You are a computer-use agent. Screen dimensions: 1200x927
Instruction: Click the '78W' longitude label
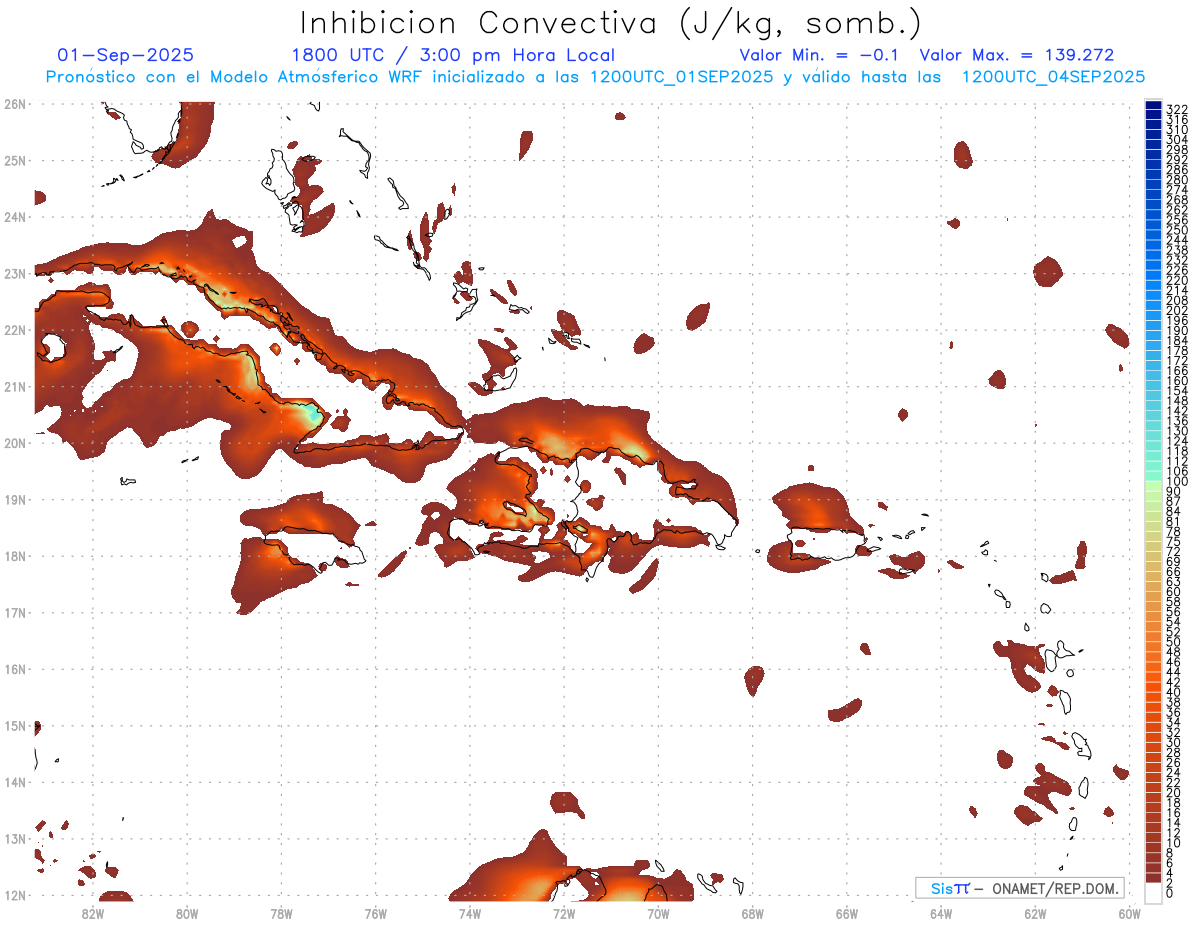[281, 913]
